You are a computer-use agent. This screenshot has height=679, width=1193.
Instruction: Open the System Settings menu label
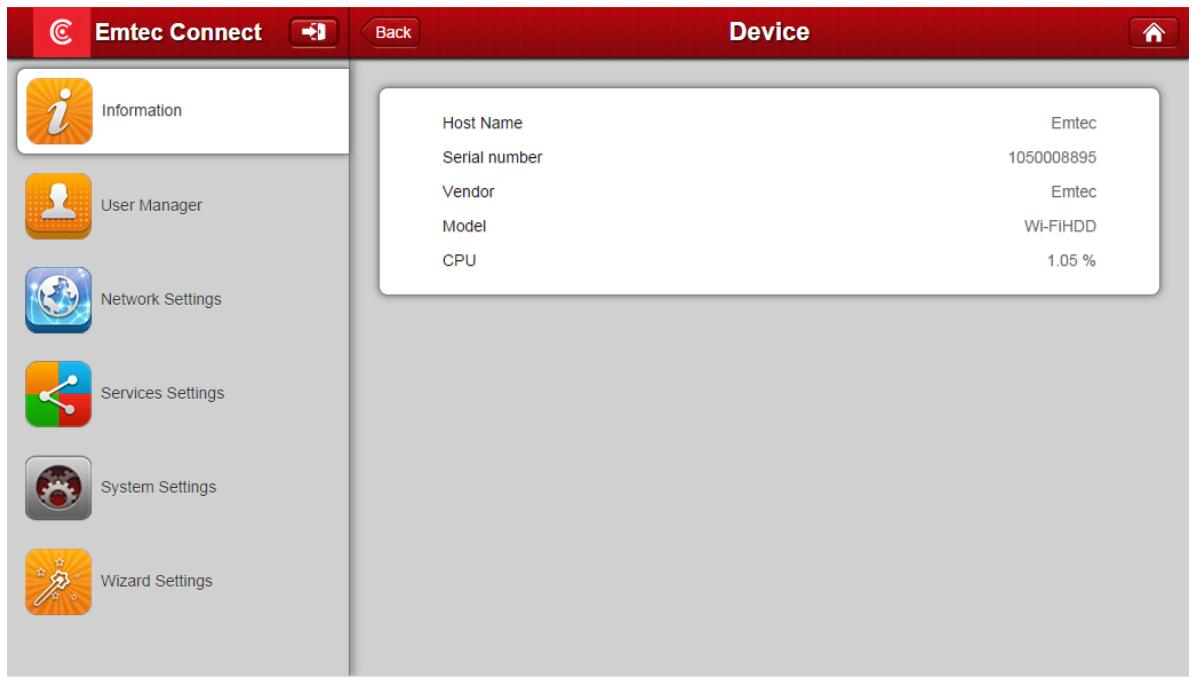tap(158, 487)
